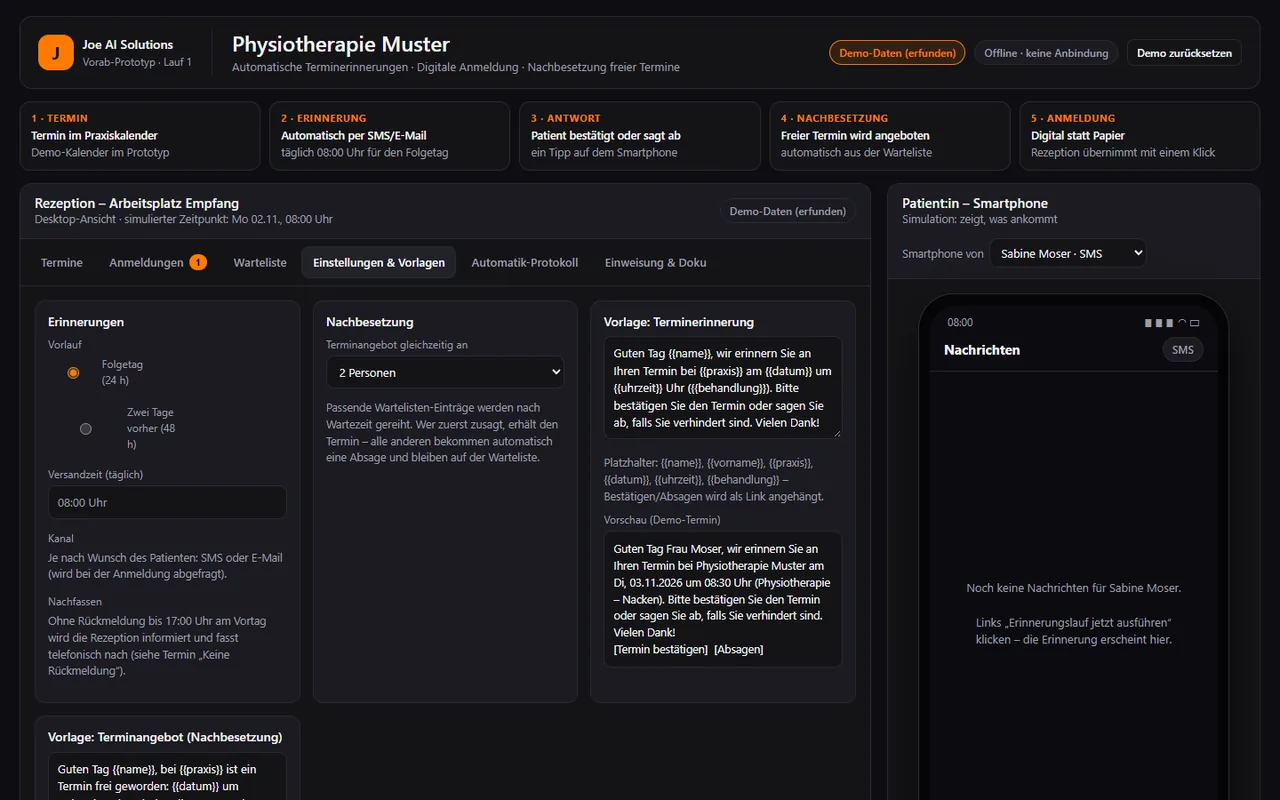Click the orange Demo-Daten (erfunden) pill in header
1280x800 pixels.
click(897, 53)
